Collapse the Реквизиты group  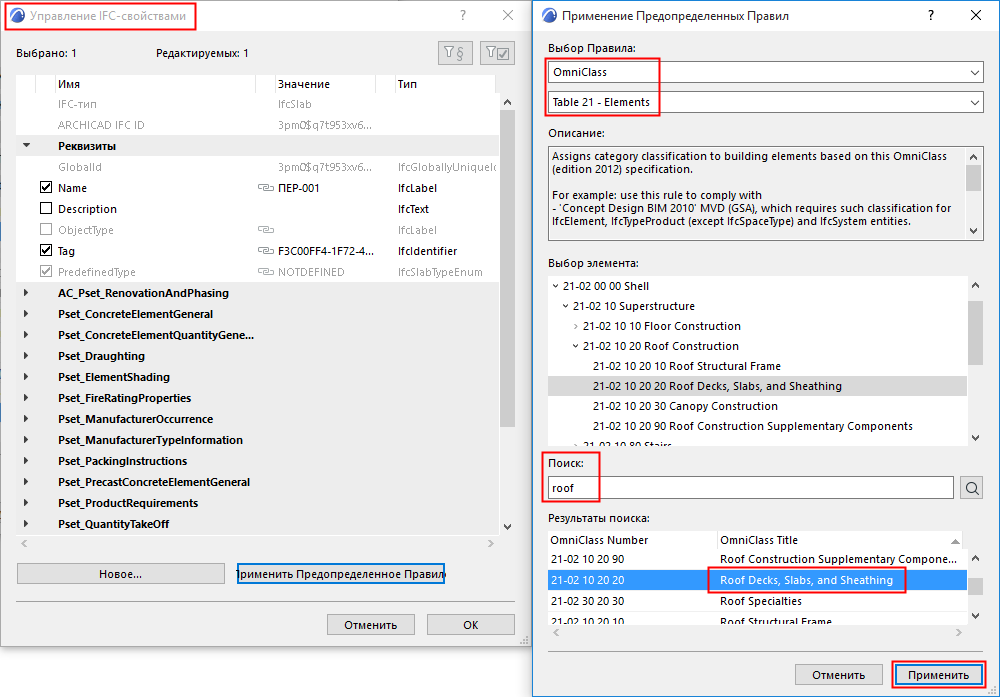(x=26, y=145)
